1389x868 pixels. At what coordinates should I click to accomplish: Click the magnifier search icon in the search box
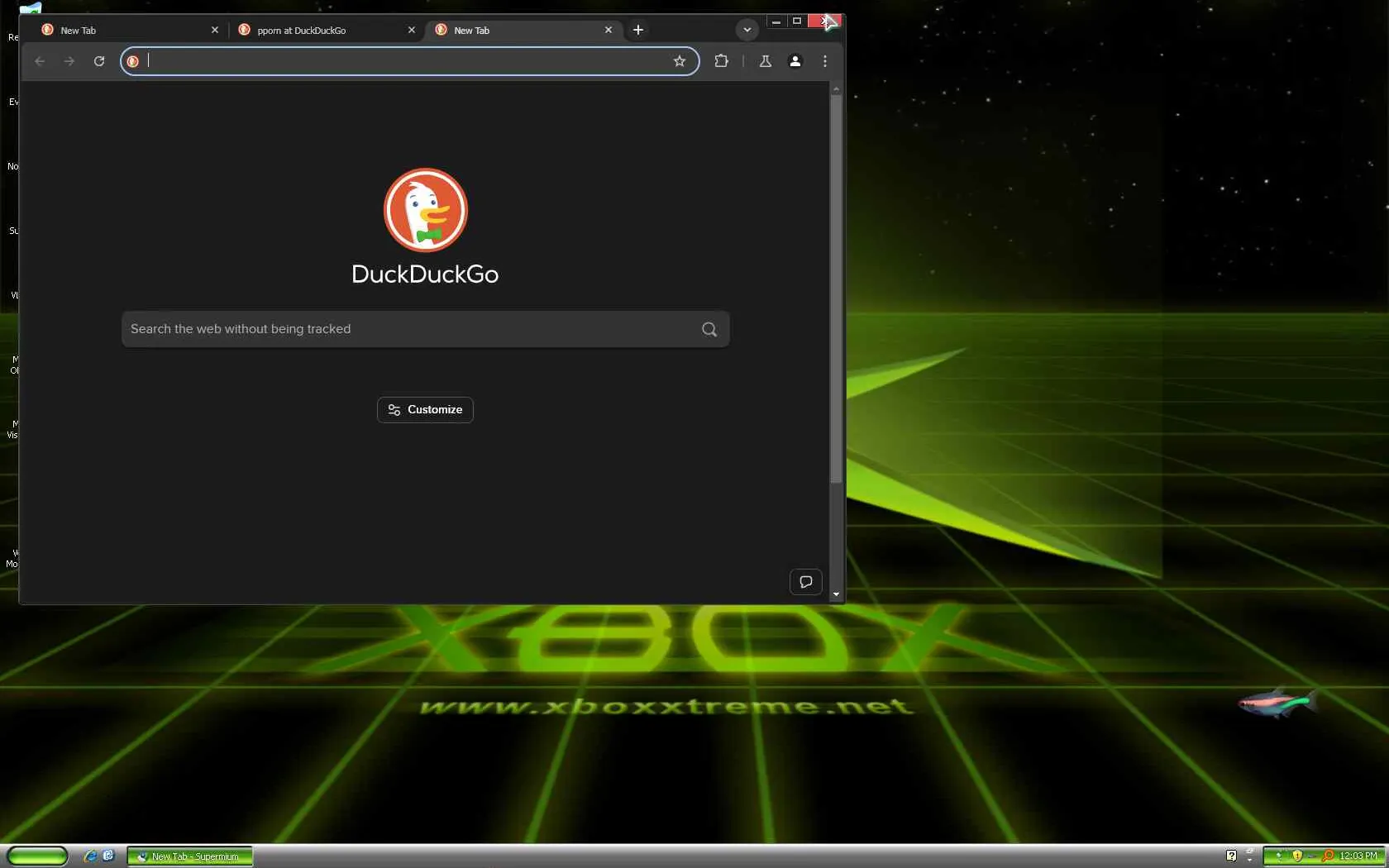[709, 329]
